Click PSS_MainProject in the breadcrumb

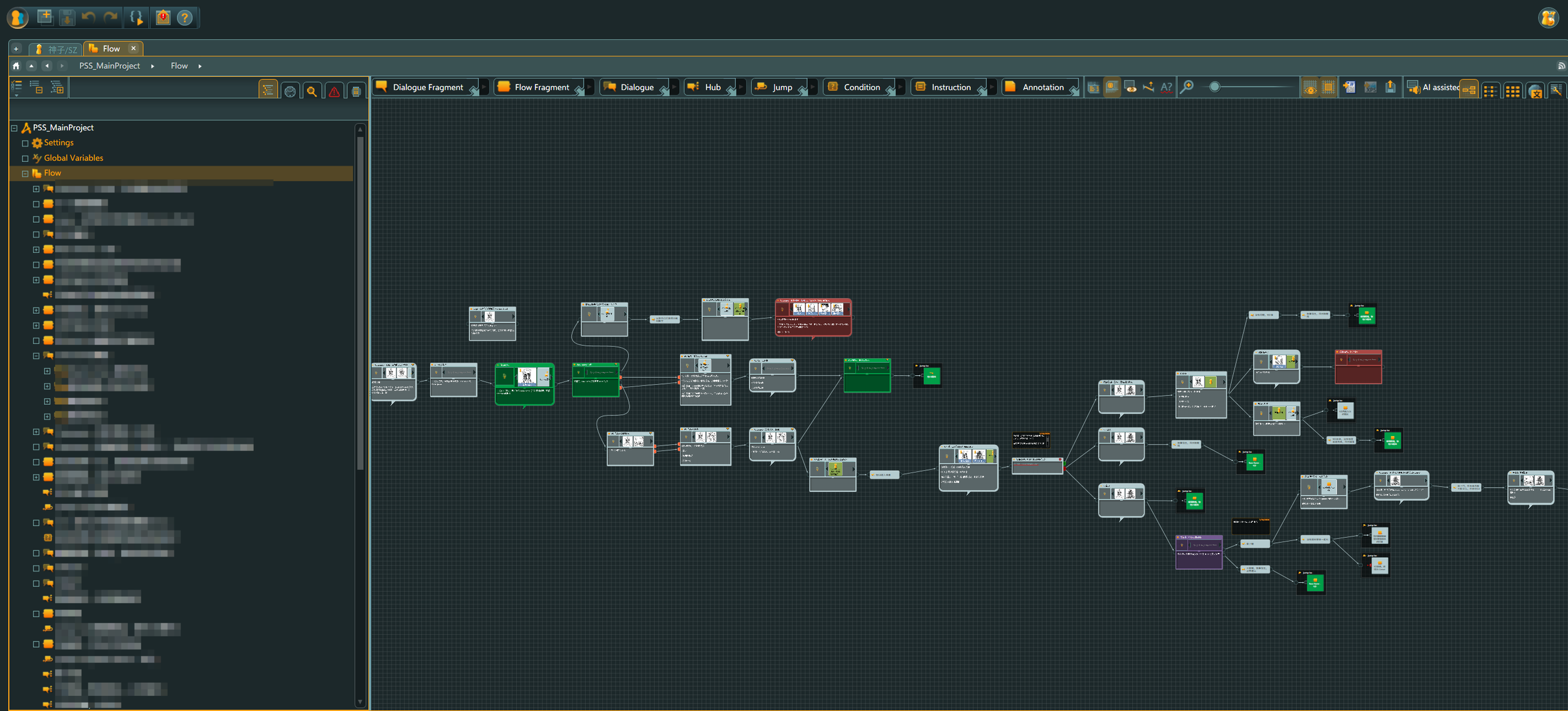point(109,66)
